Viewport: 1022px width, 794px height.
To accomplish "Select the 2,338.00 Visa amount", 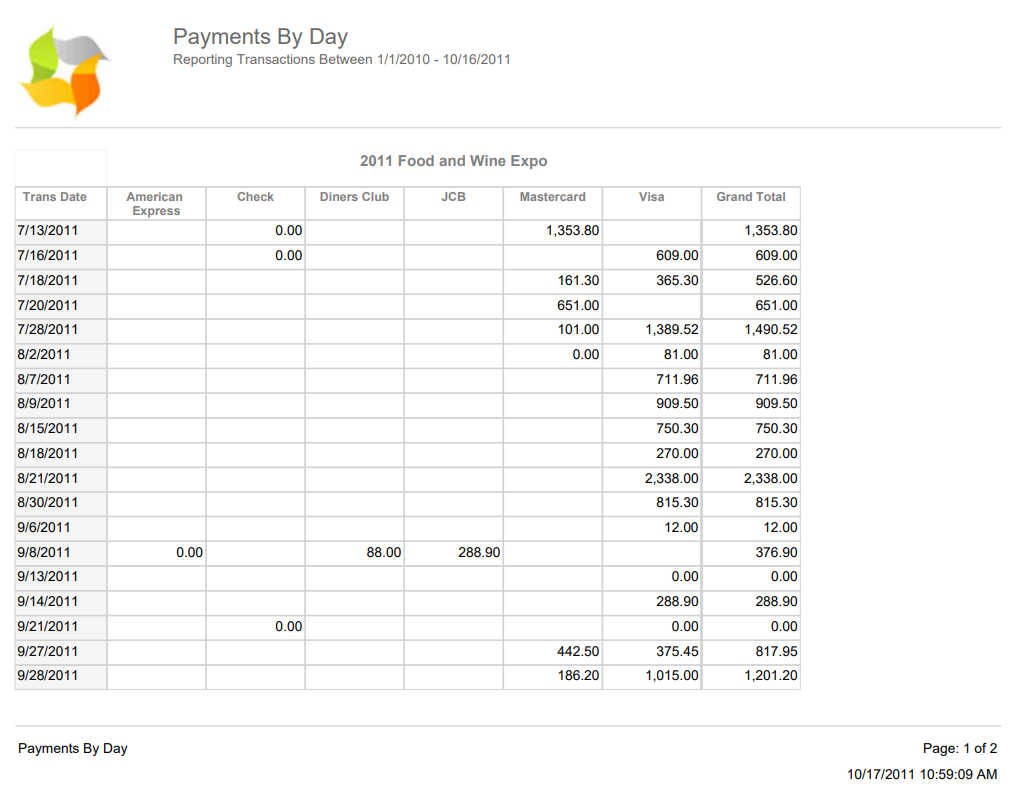I will [x=671, y=478].
